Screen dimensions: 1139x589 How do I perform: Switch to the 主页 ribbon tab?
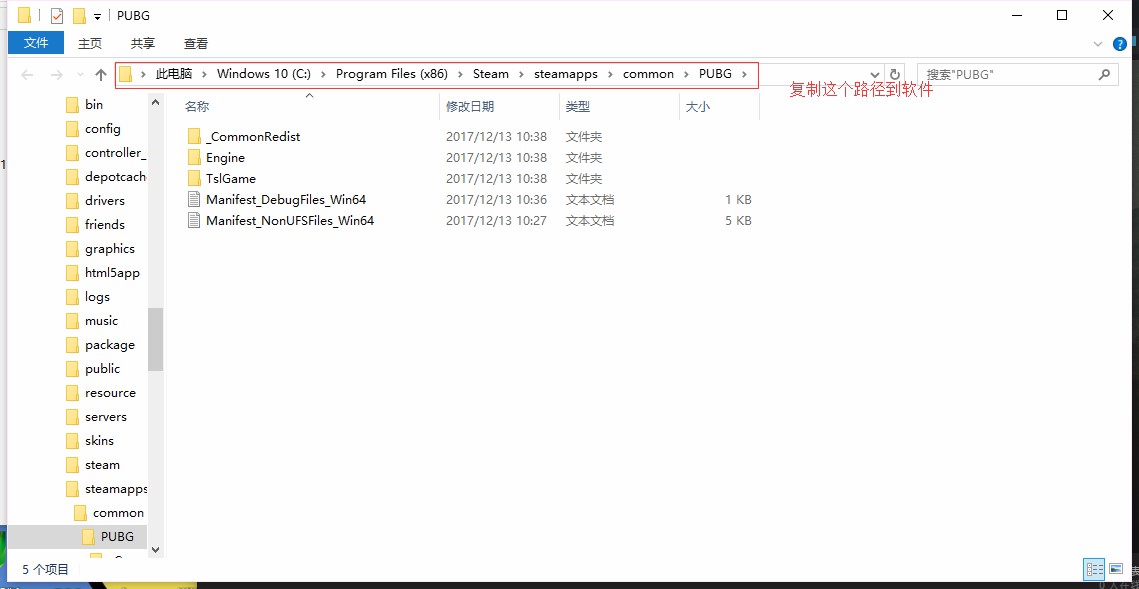pos(90,44)
